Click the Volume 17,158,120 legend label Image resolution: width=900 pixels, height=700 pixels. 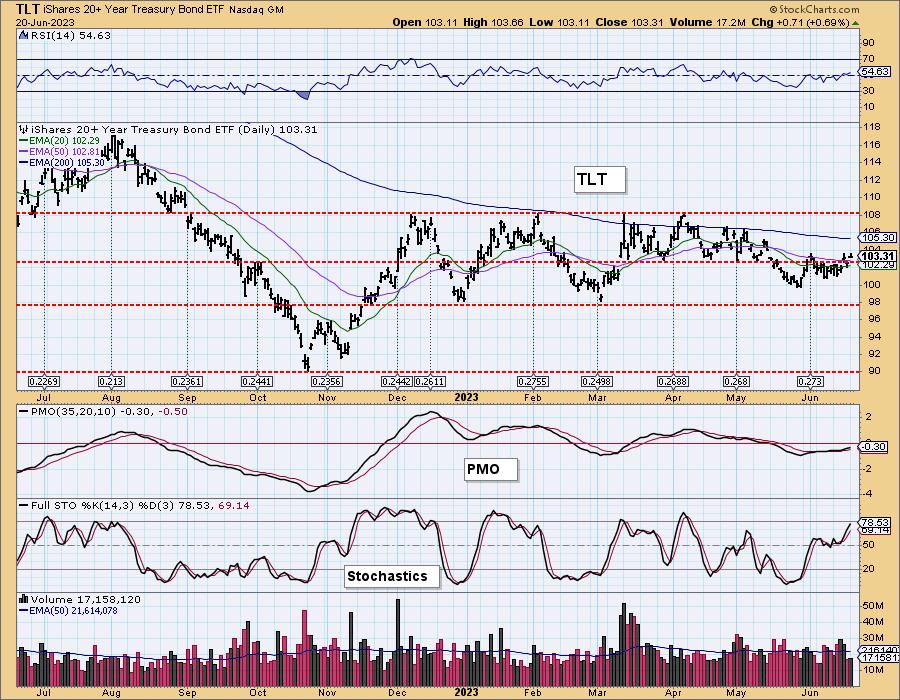pos(86,599)
